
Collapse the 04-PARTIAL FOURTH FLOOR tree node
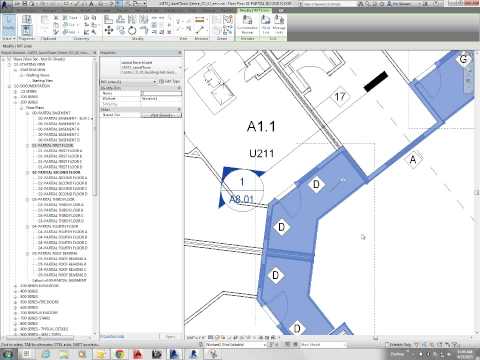28,226
